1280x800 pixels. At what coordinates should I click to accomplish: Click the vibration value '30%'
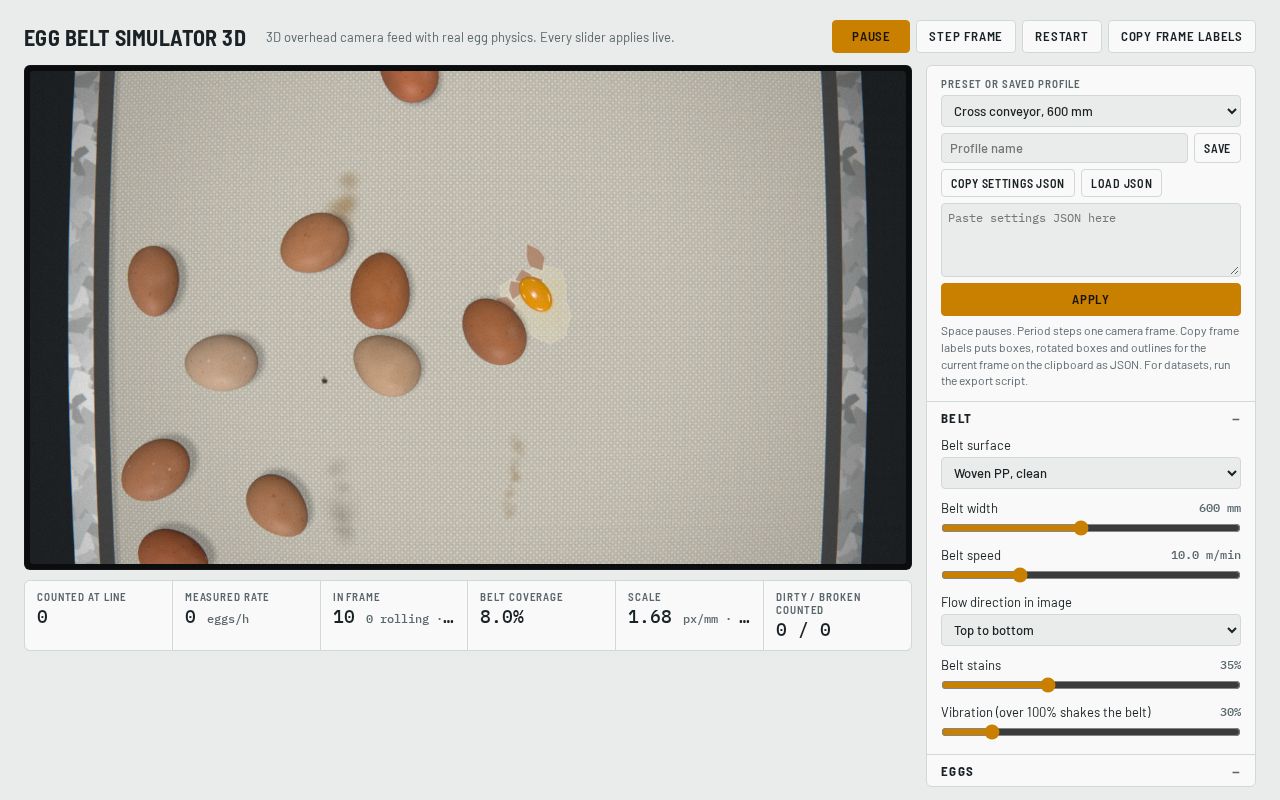point(1230,712)
